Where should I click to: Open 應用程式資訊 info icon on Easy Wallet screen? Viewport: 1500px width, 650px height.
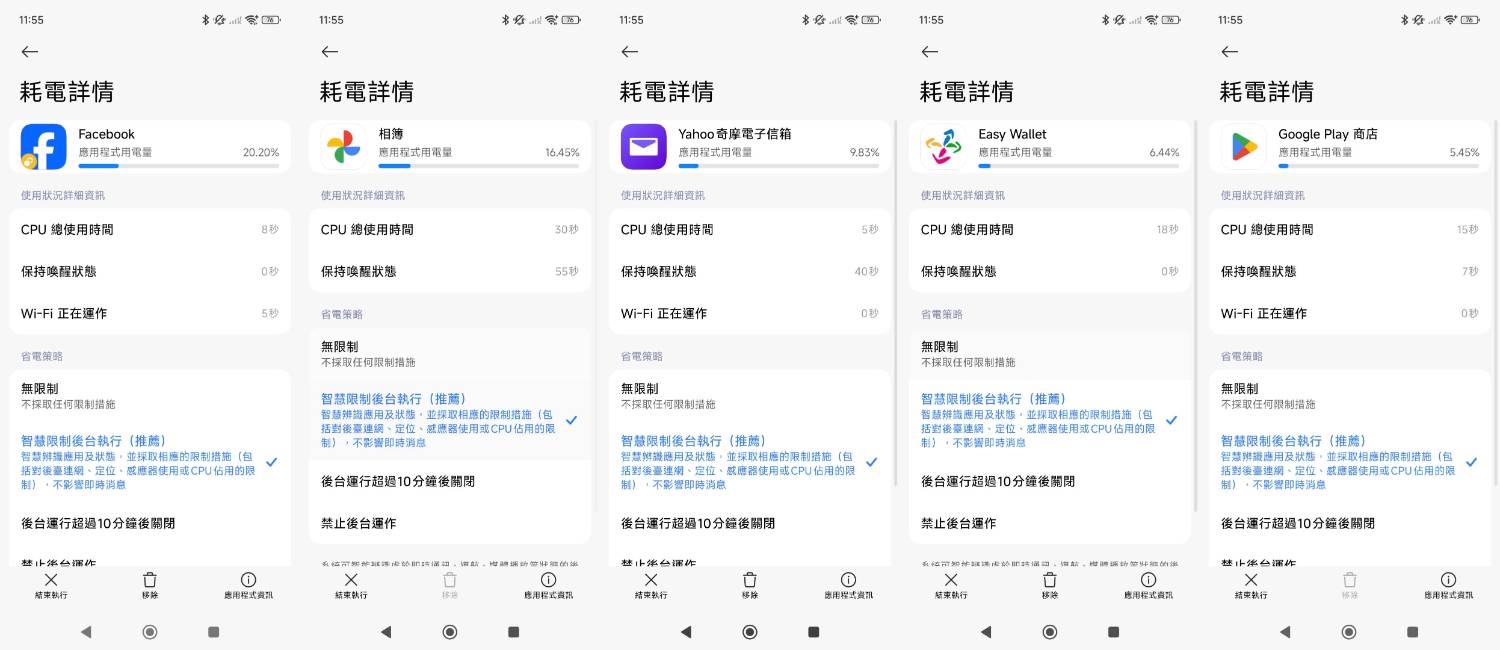[x=1148, y=585]
